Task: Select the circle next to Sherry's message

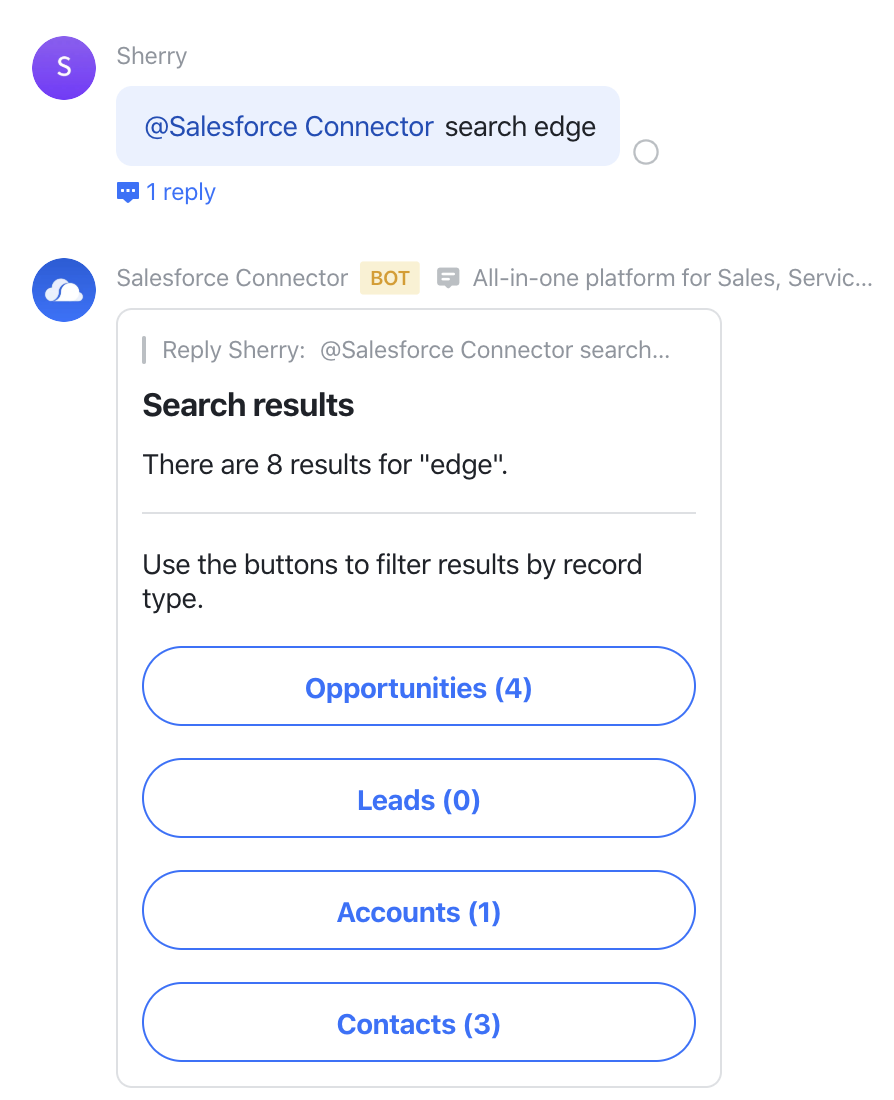Action: tap(645, 152)
